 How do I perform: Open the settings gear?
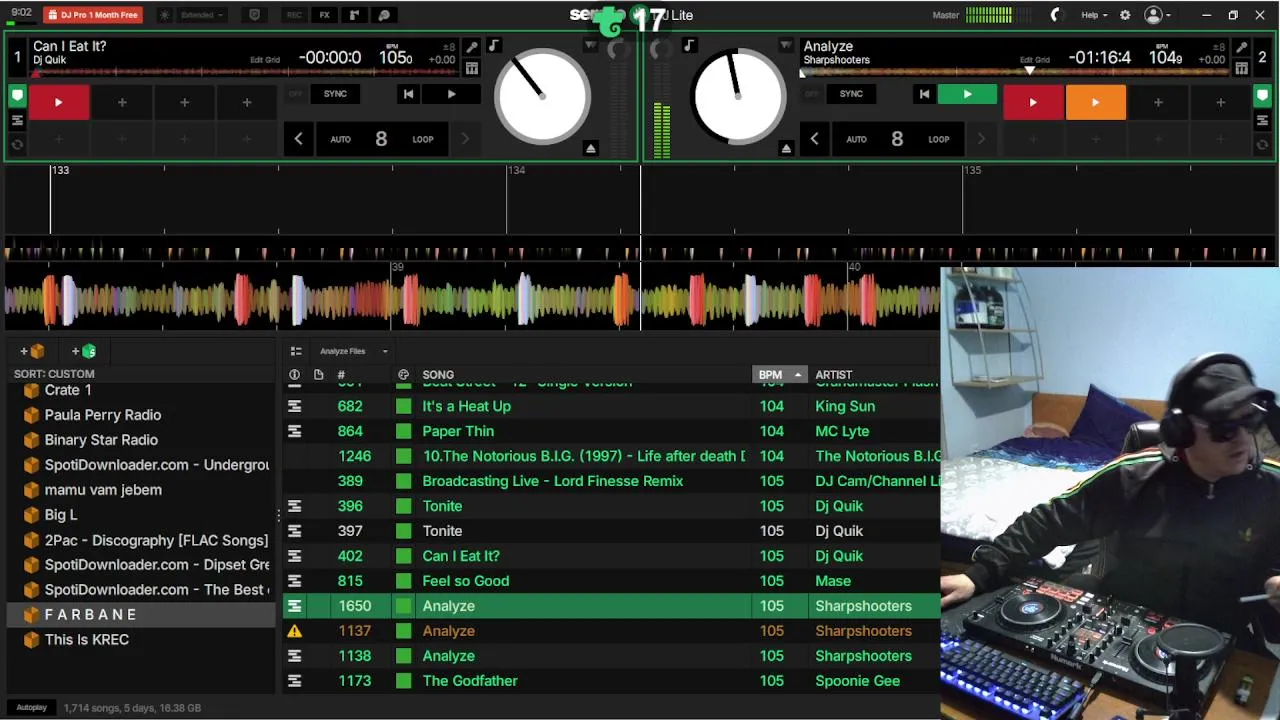tap(1125, 15)
